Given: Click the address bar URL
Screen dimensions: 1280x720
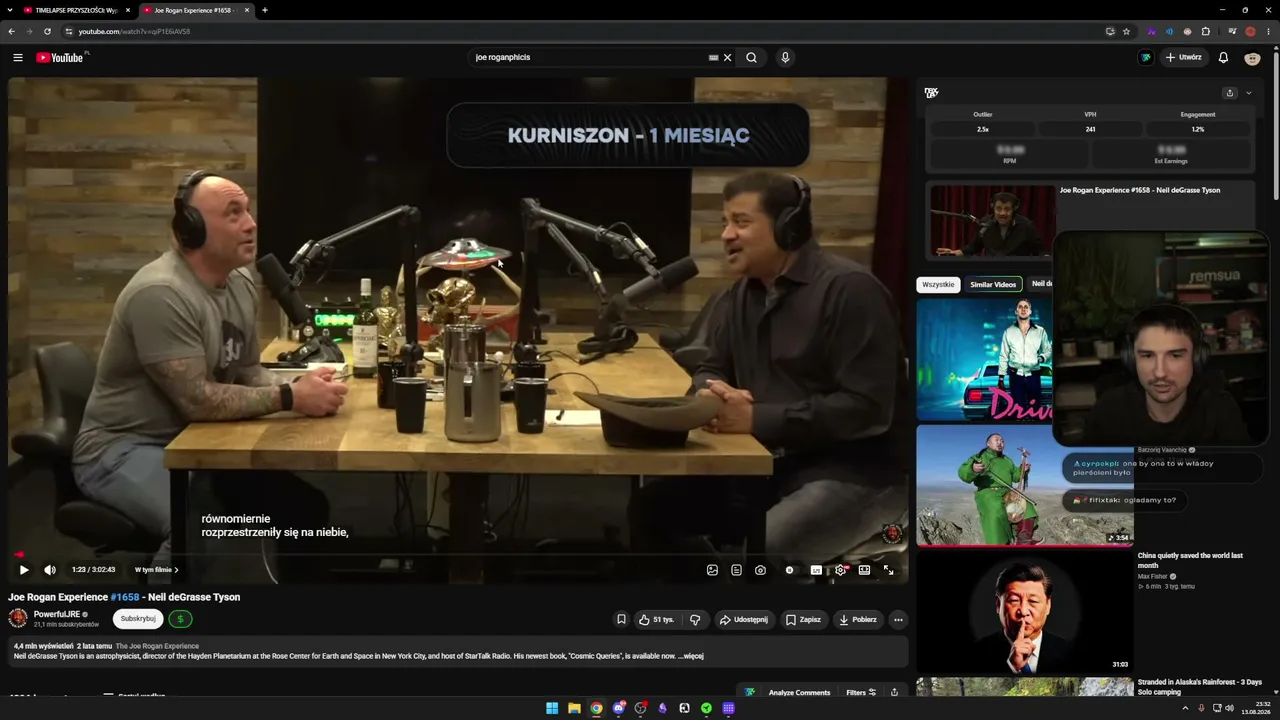Looking at the screenshot, I should pos(134,31).
